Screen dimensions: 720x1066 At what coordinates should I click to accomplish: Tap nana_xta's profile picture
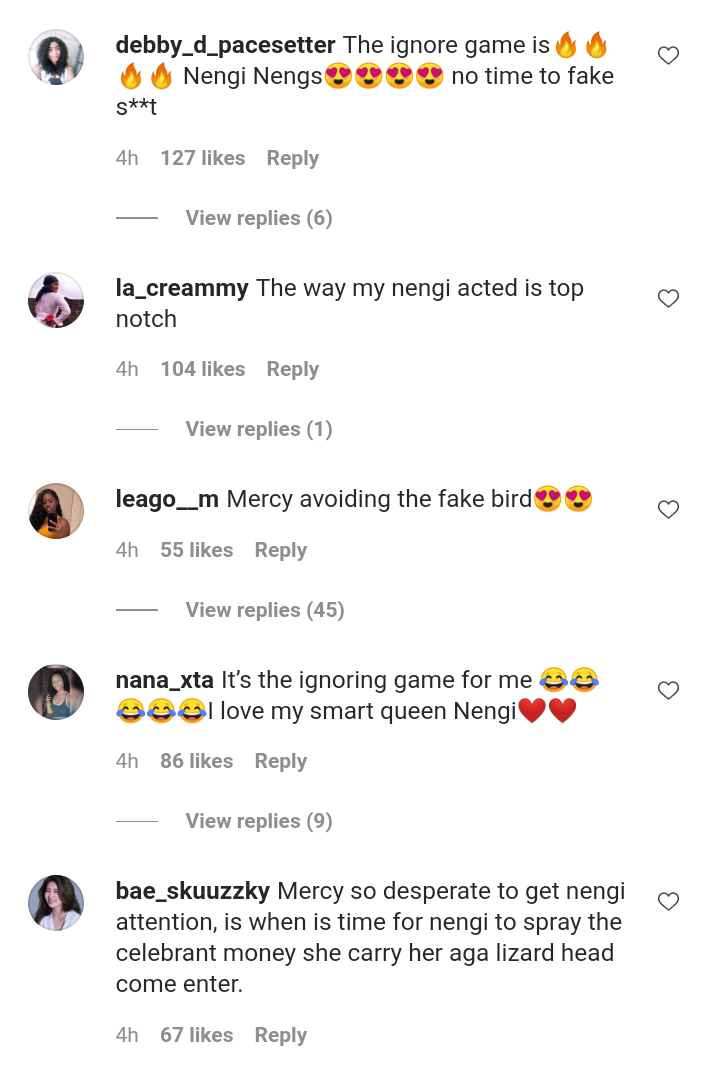56,692
